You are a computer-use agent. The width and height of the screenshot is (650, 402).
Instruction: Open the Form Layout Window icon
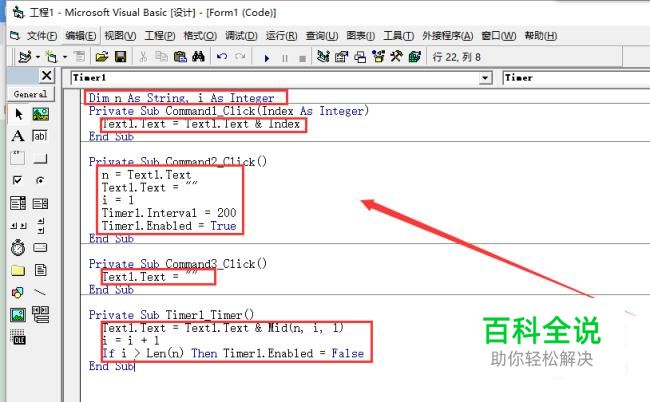tap(360, 56)
